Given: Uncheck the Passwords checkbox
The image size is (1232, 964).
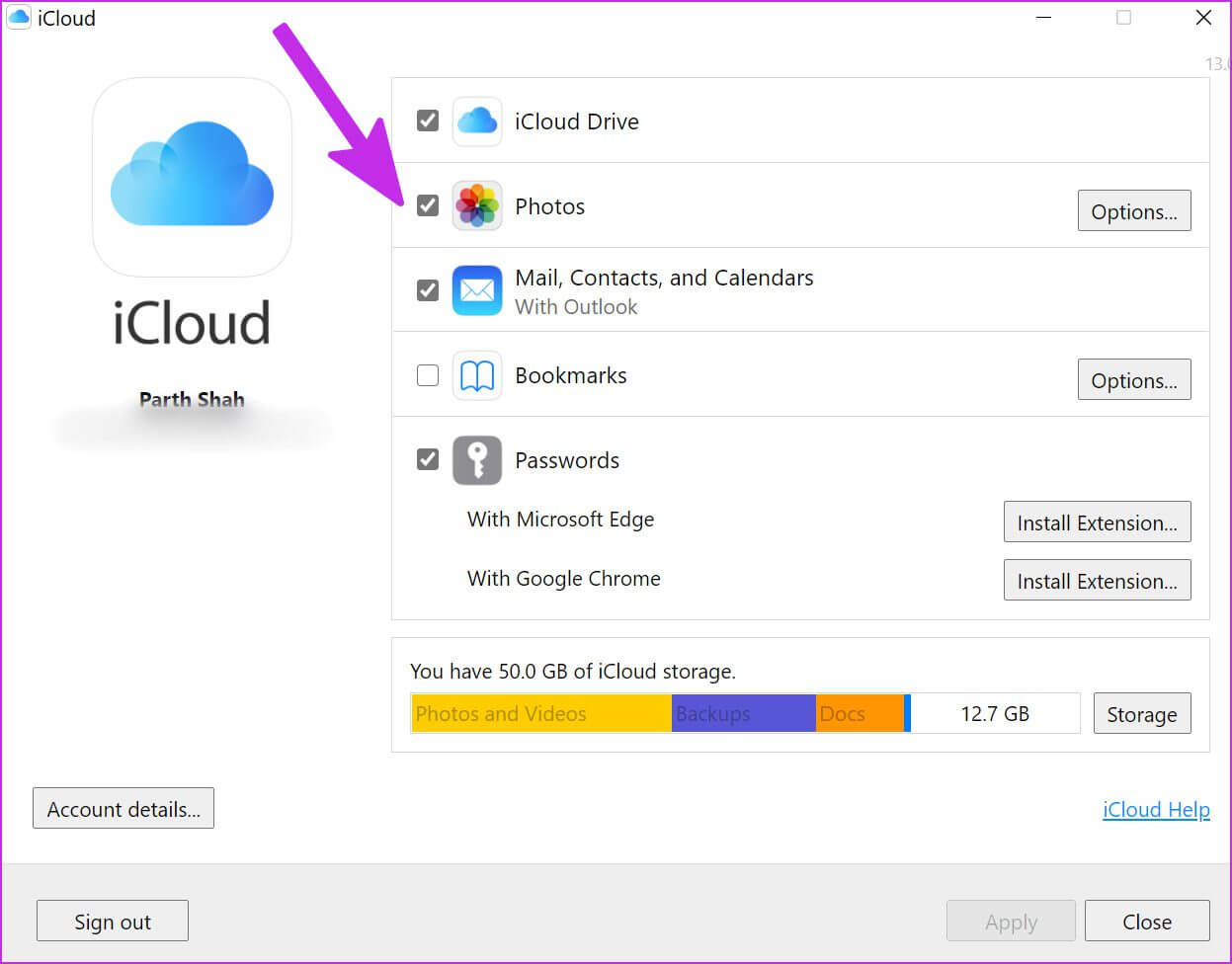Looking at the screenshot, I should (428, 459).
